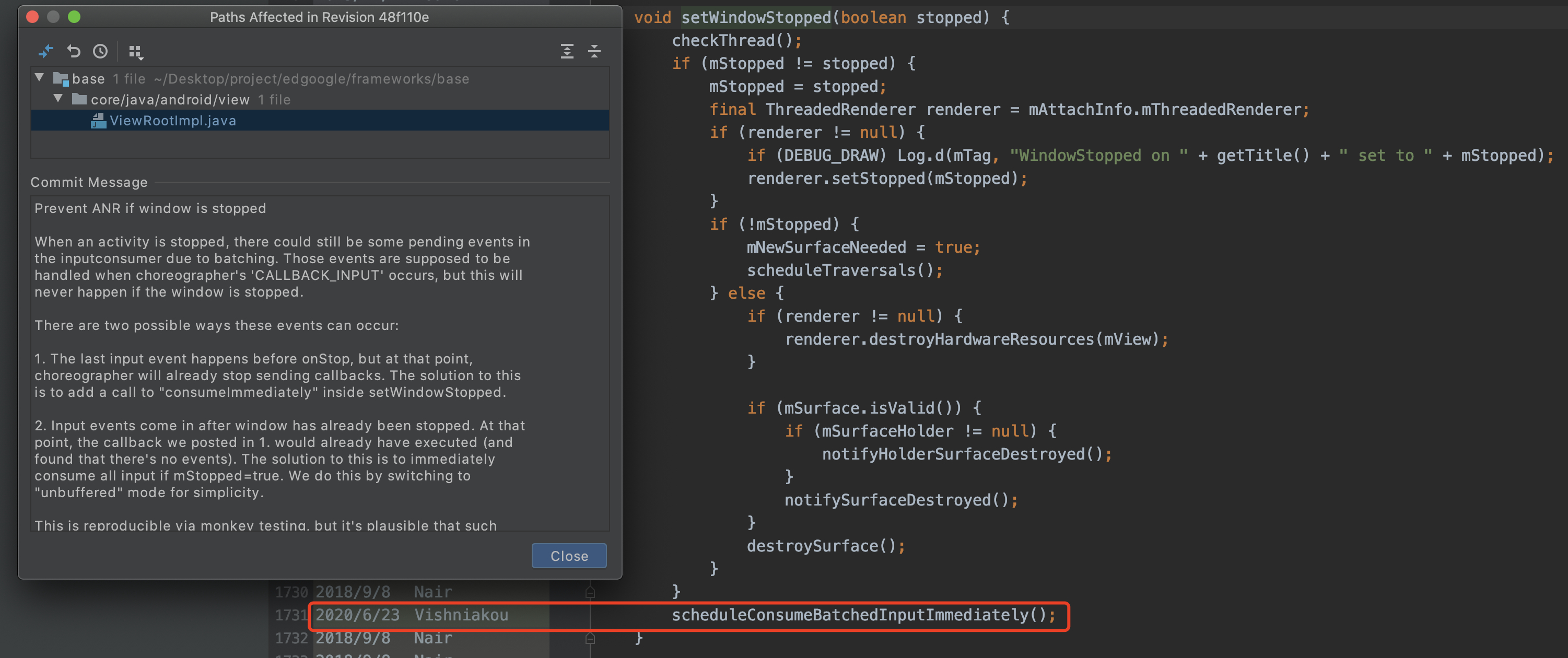This screenshot has width=1568, height=658.
Task: Click the Revert Selected Changes icon
Action: (x=74, y=51)
